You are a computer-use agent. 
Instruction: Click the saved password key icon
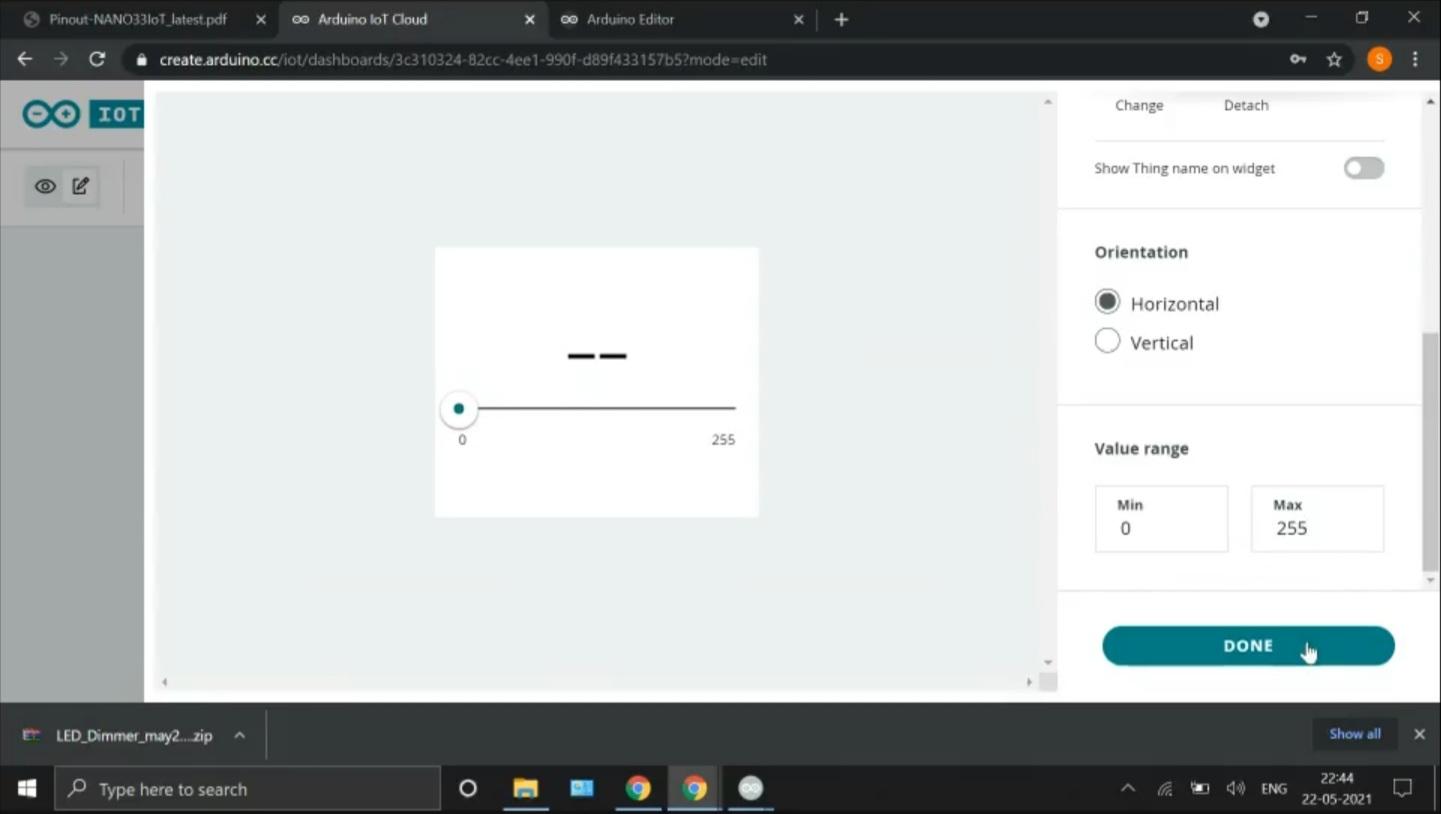coord(1298,59)
